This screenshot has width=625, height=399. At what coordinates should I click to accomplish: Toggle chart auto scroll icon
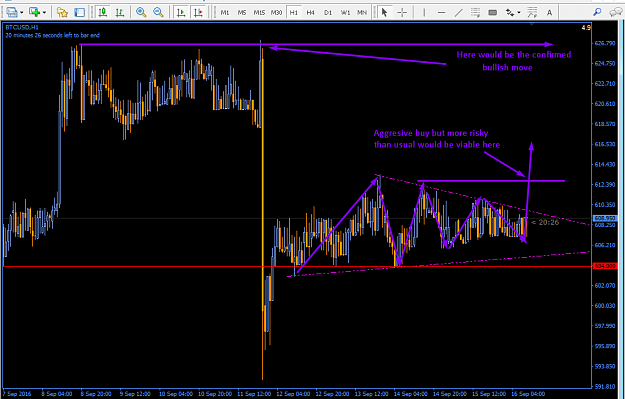[181, 12]
